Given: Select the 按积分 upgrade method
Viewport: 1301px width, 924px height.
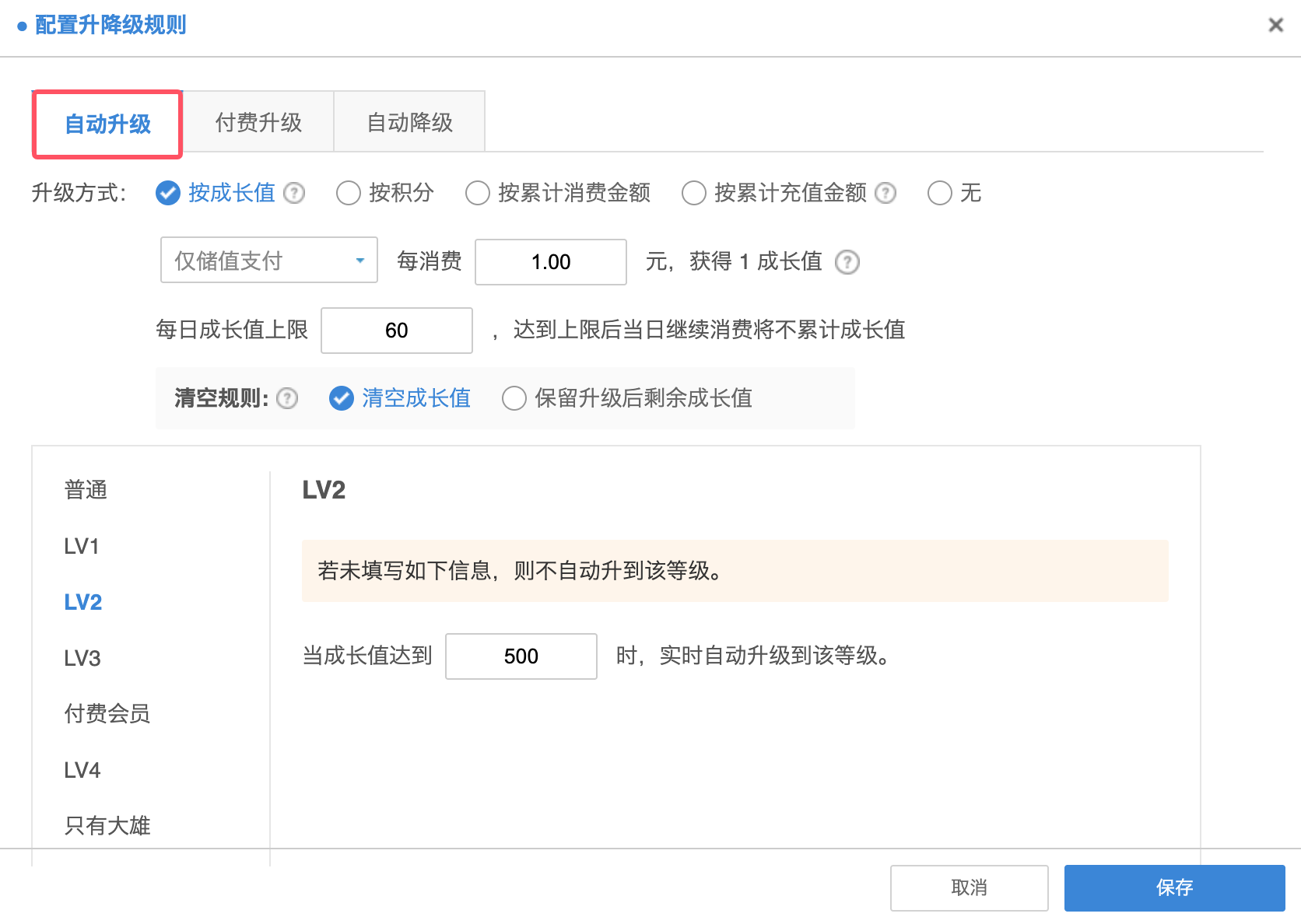Looking at the screenshot, I should [x=349, y=193].
